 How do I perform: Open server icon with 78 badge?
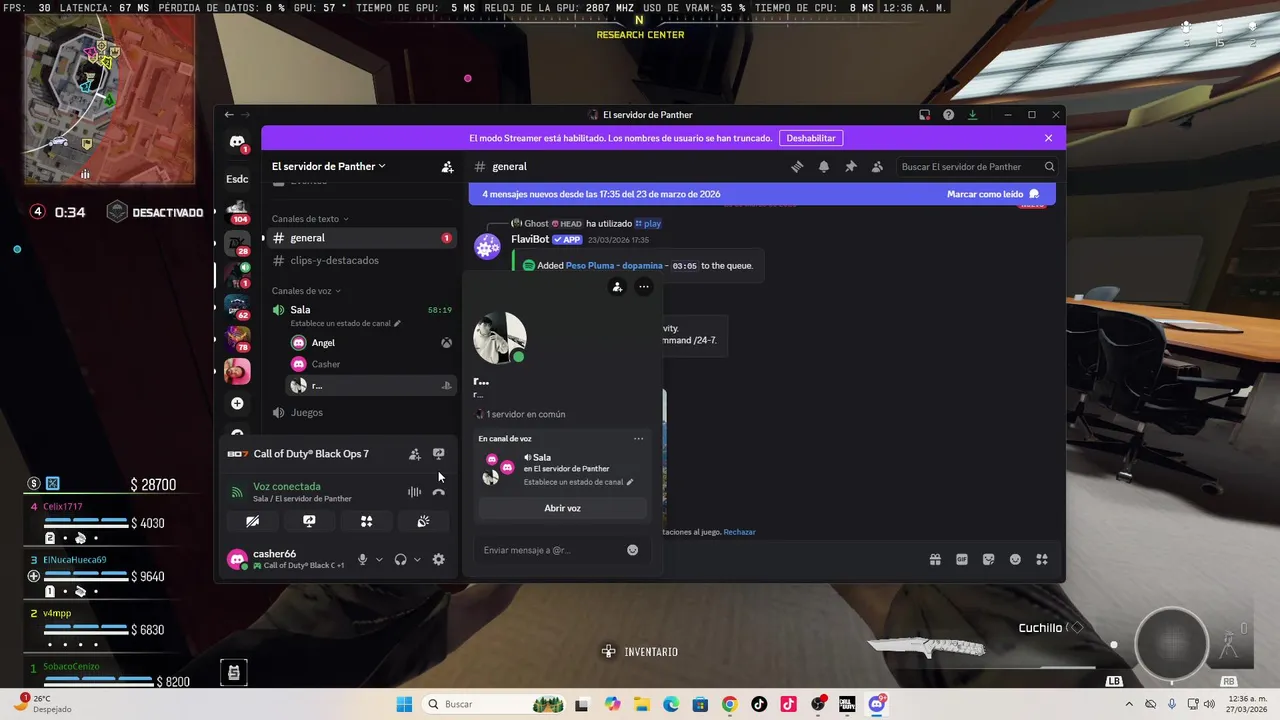point(237,339)
